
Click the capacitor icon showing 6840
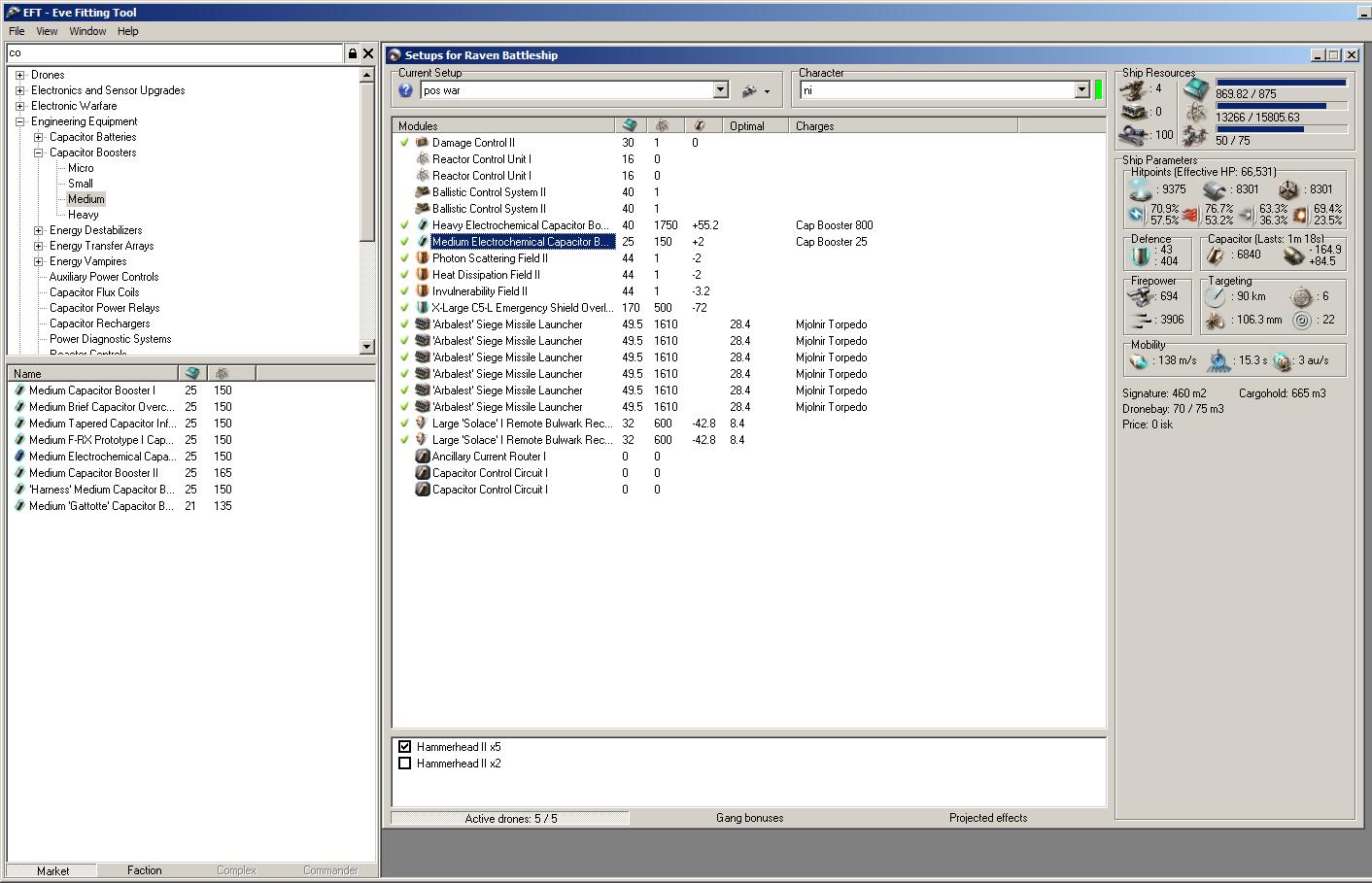(1216, 255)
